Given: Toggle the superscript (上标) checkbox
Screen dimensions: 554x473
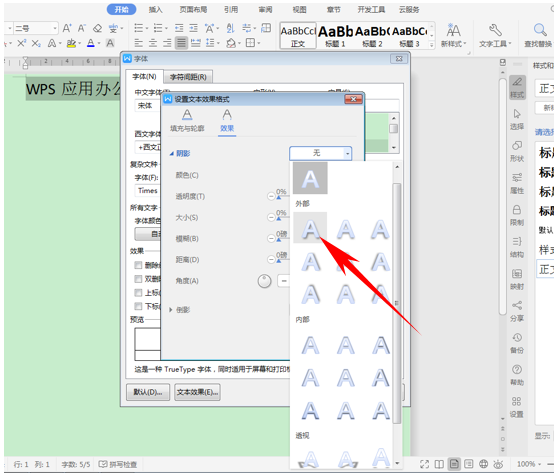Looking at the screenshot, I should pyautogui.click(x=138, y=292).
